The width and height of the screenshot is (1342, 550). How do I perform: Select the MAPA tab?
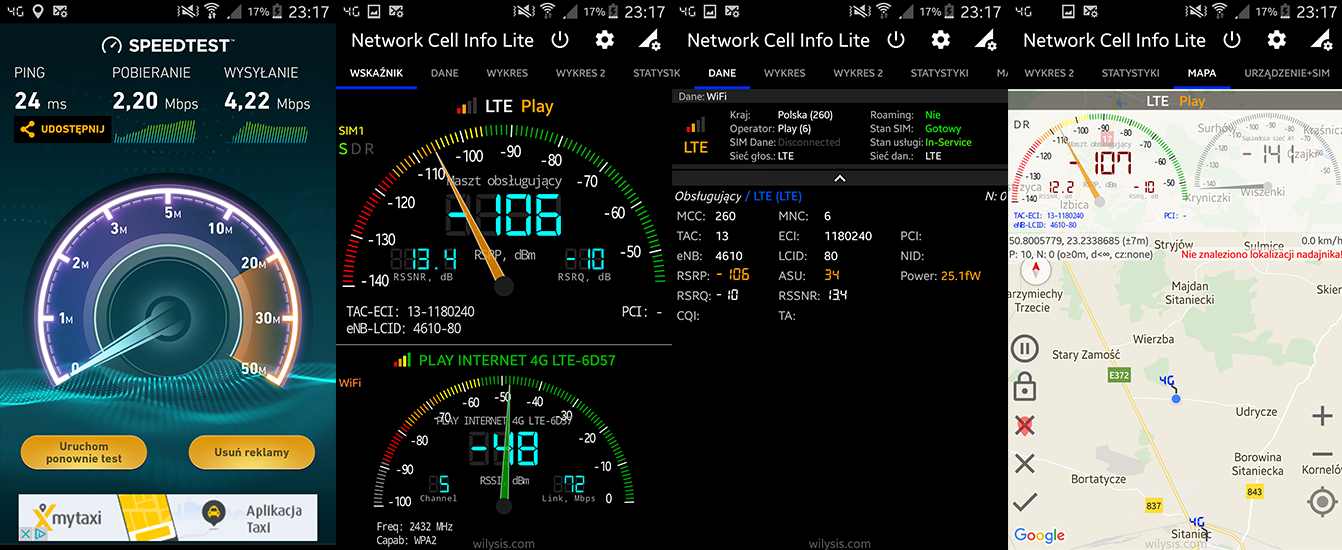click(1202, 74)
